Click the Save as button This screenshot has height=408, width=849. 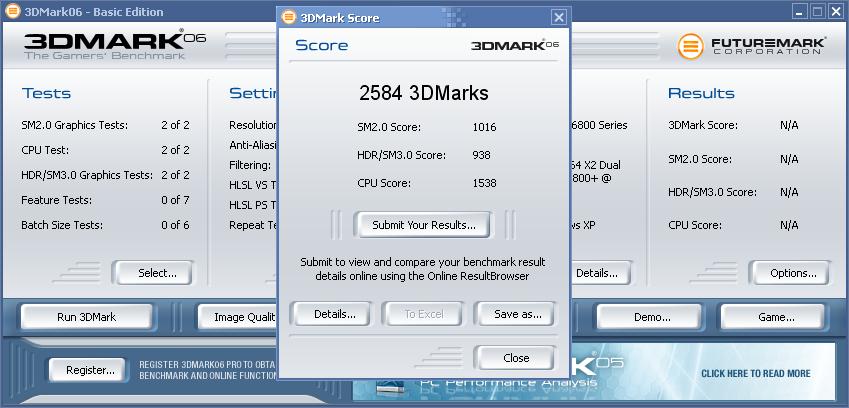[x=517, y=314]
